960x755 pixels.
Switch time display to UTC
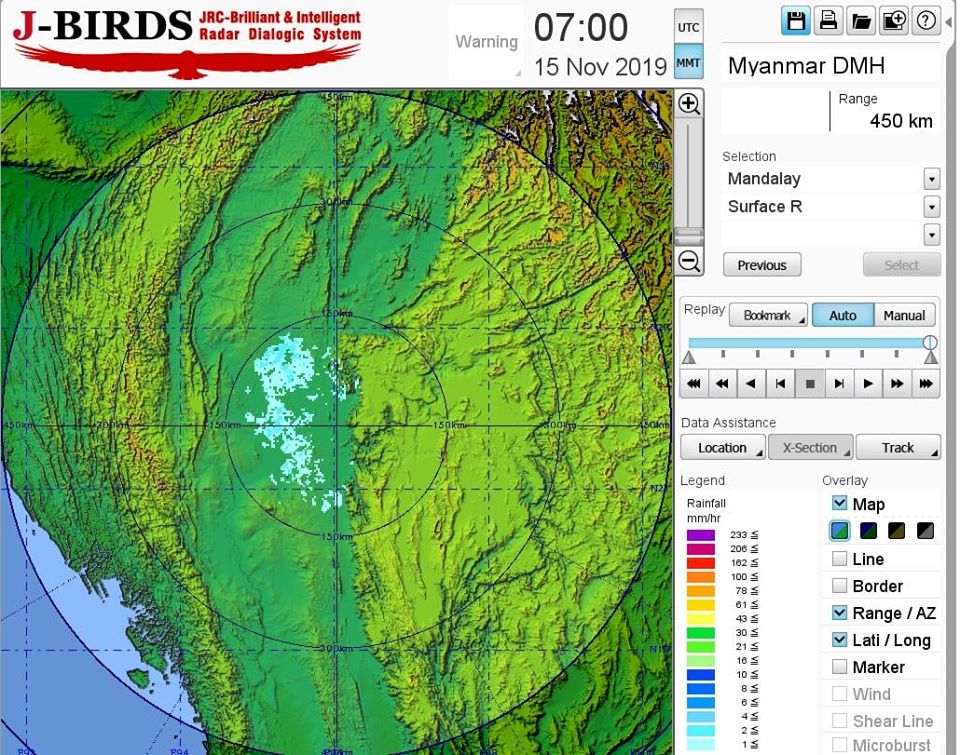click(688, 28)
